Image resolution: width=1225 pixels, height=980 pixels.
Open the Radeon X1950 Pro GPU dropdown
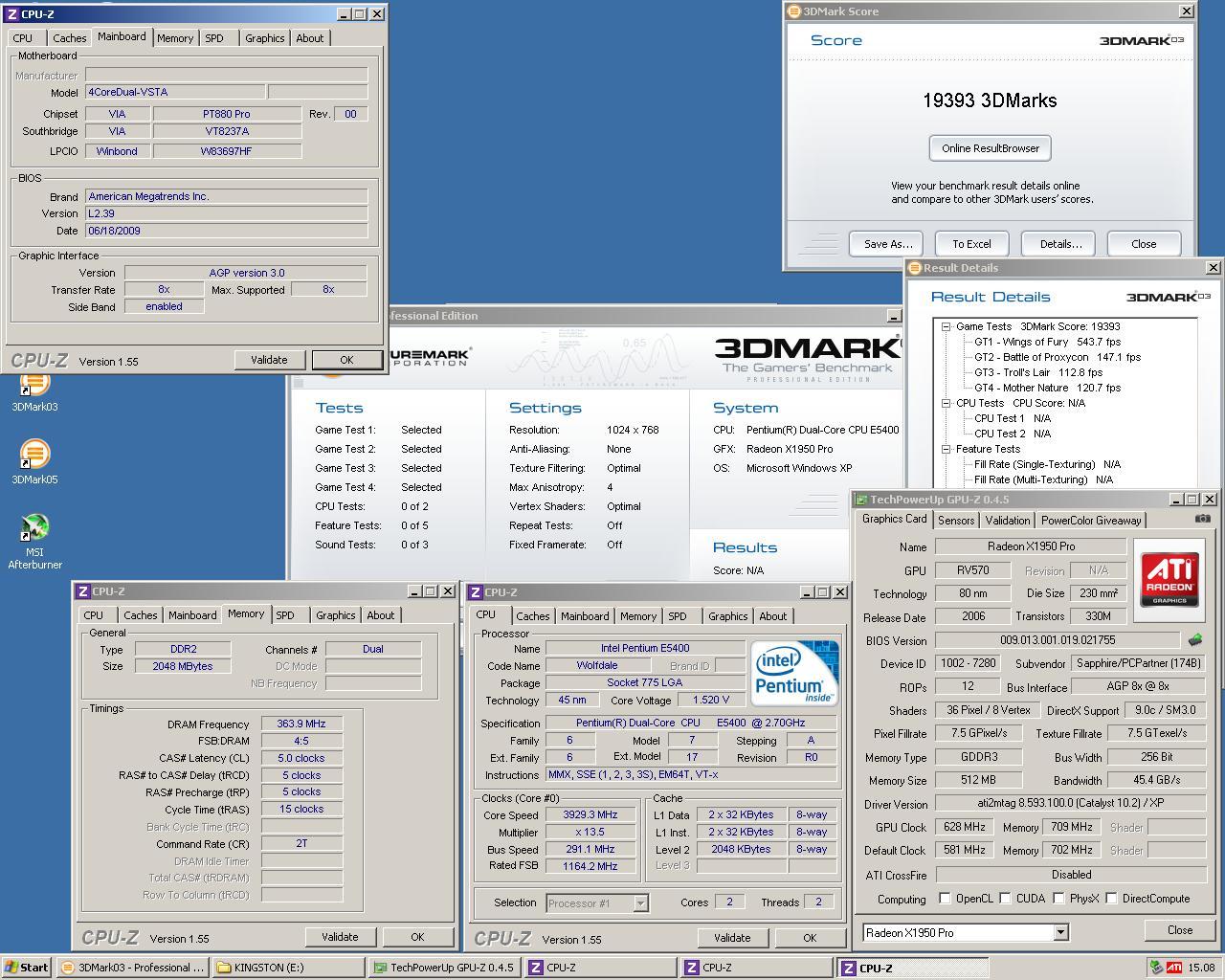point(1060,932)
